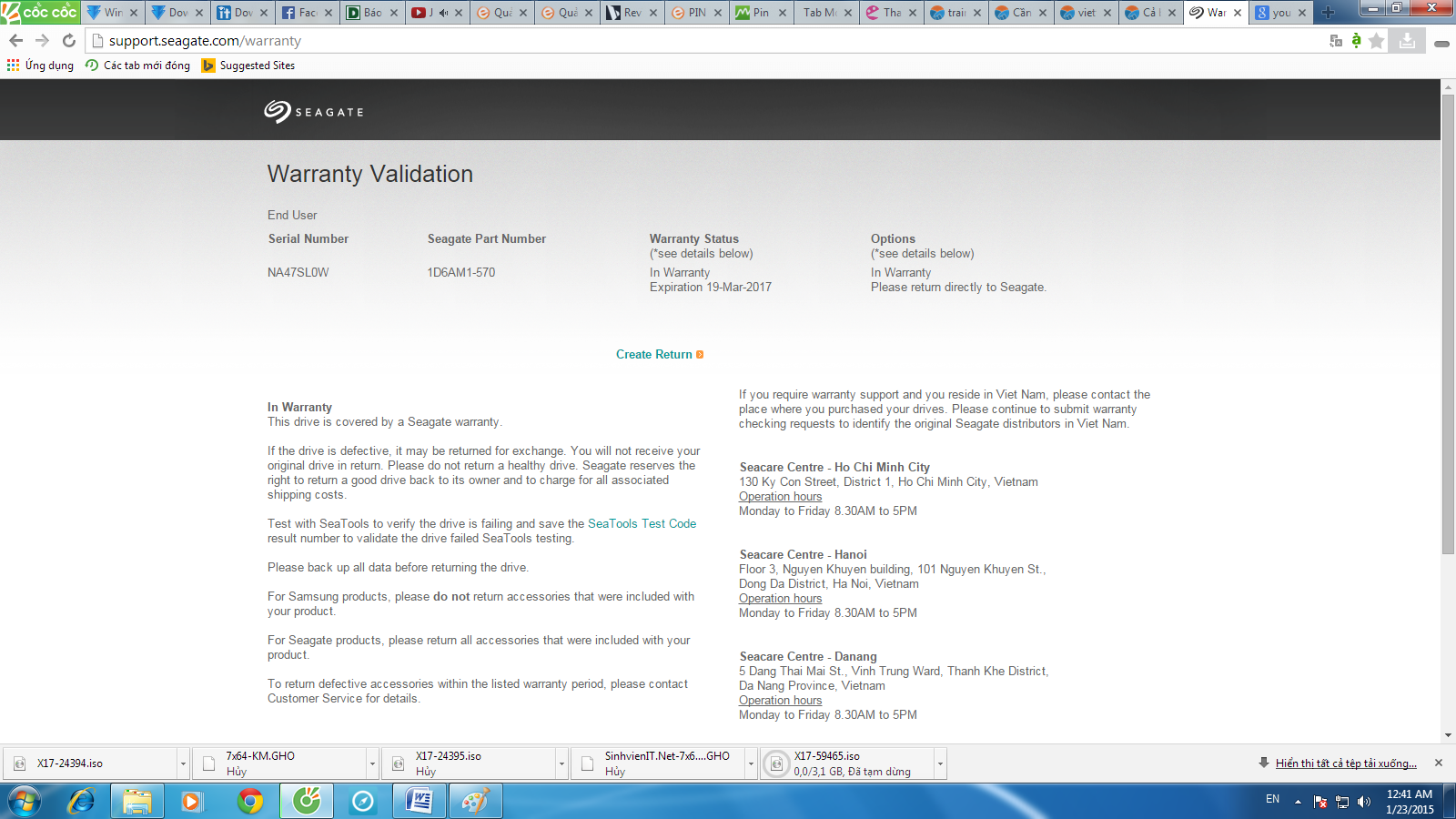
Task: Click the part number 1D6AM1-570
Action: coord(460,272)
